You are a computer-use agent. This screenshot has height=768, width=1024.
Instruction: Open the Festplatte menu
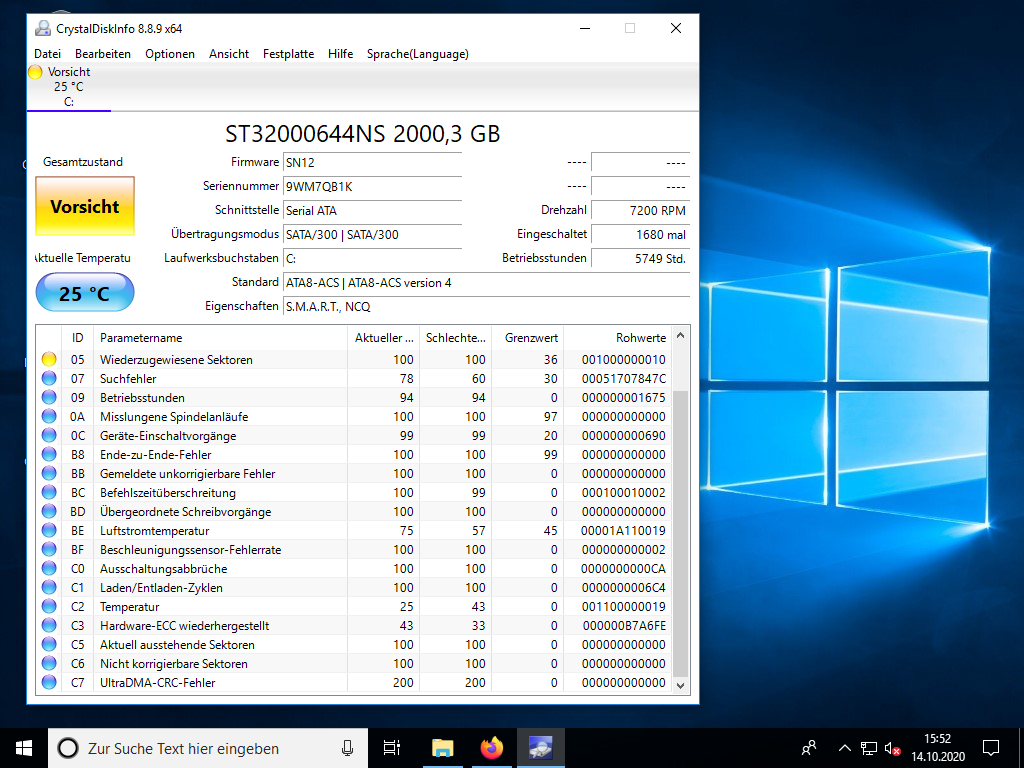click(x=288, y=54)
